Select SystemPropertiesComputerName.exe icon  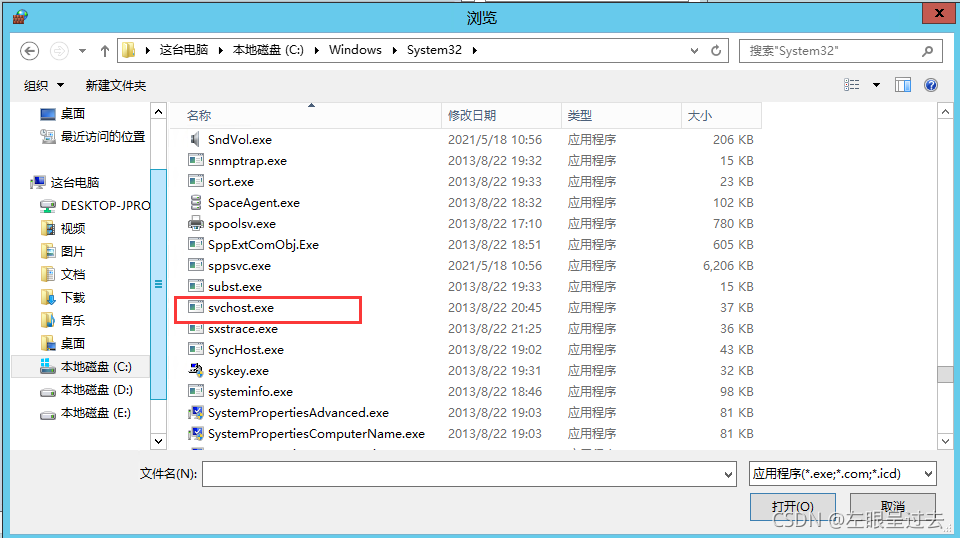tap(195, 433)
